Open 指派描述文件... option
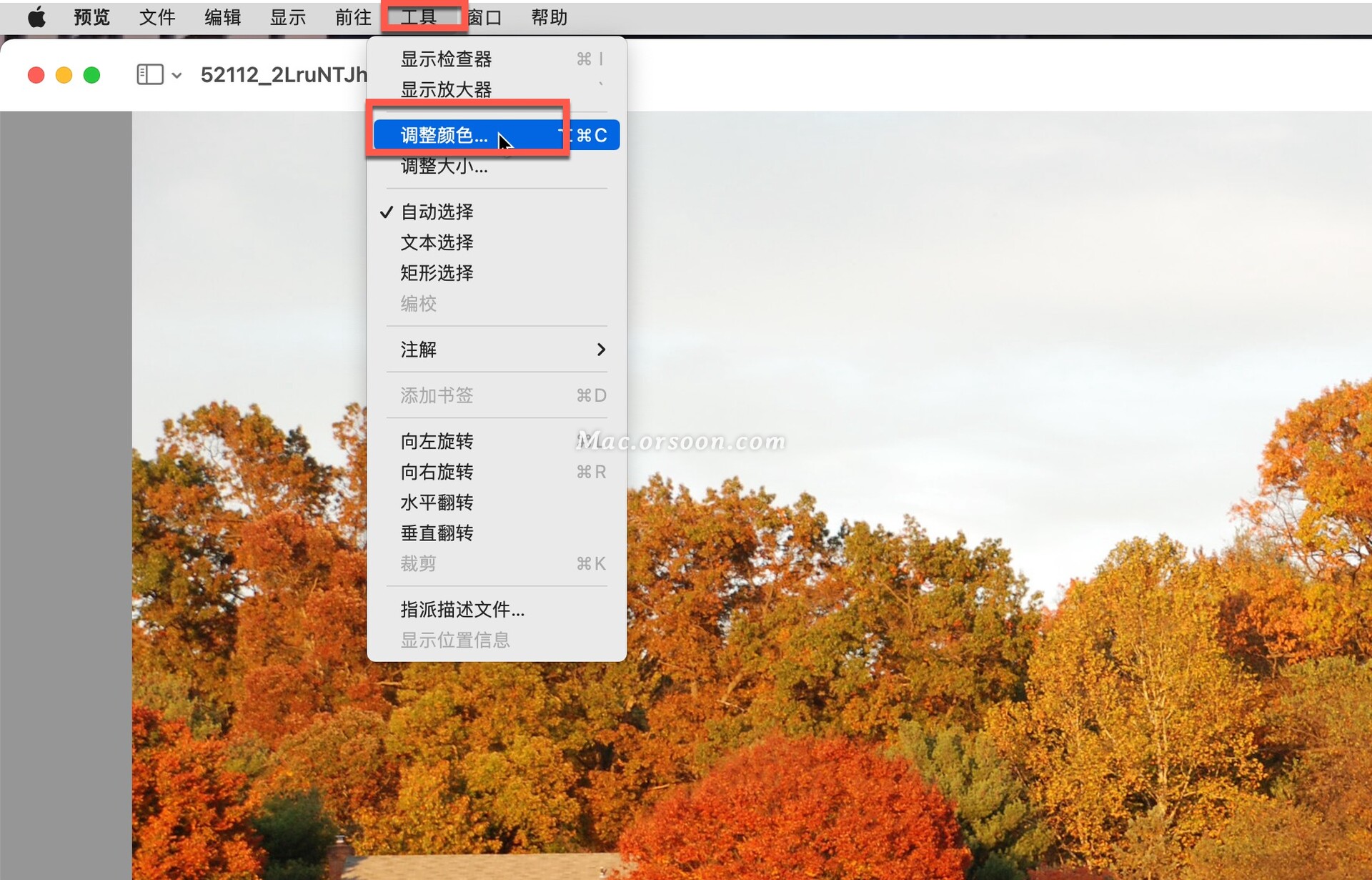 462,610
